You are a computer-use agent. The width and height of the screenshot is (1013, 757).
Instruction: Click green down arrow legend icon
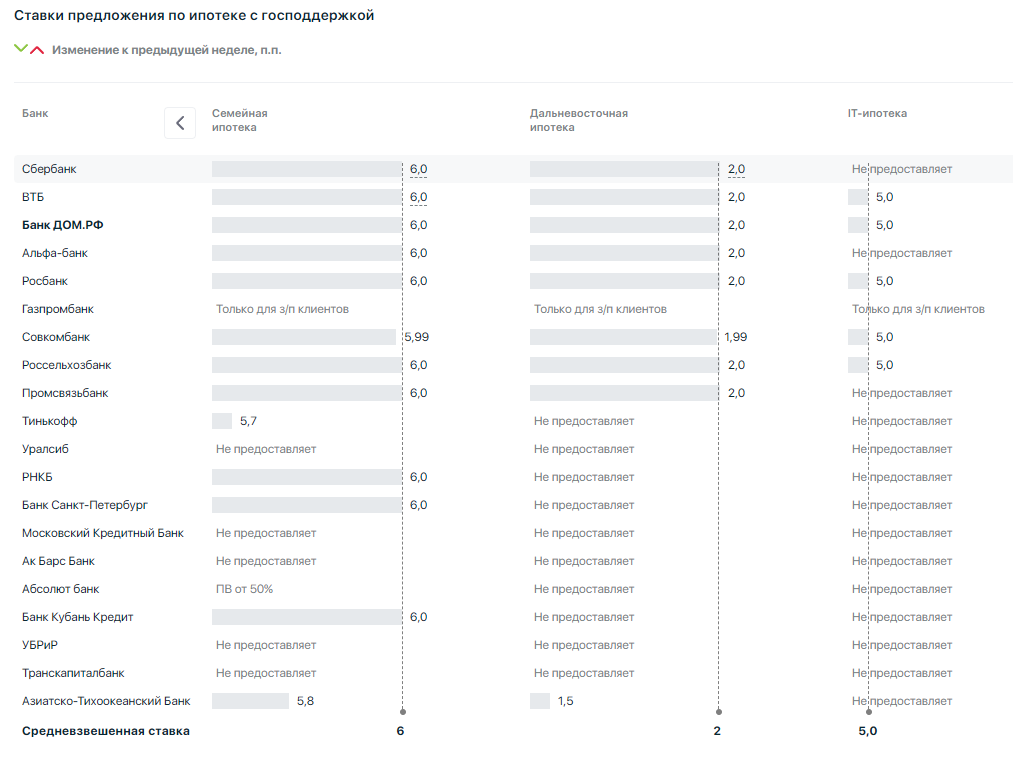[x=21, y=48]
